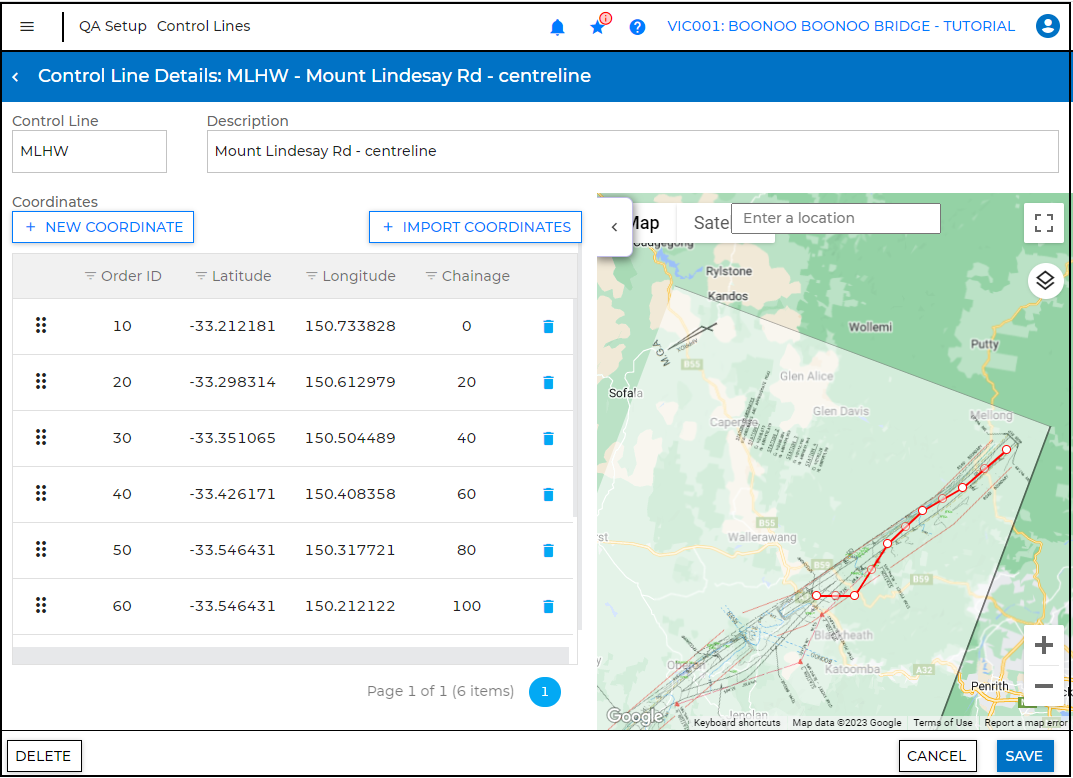Viewport: 1073px width, 778px height.
Task: Add a new coordinate
Action: click(x=103, y=227)
